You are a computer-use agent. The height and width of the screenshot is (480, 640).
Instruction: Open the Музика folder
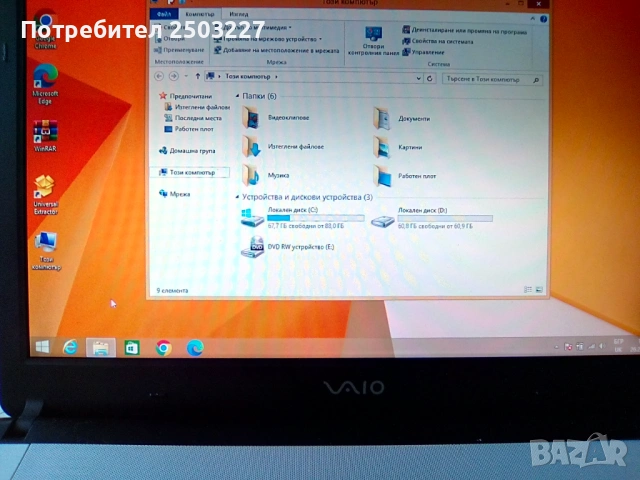[266, 176]
